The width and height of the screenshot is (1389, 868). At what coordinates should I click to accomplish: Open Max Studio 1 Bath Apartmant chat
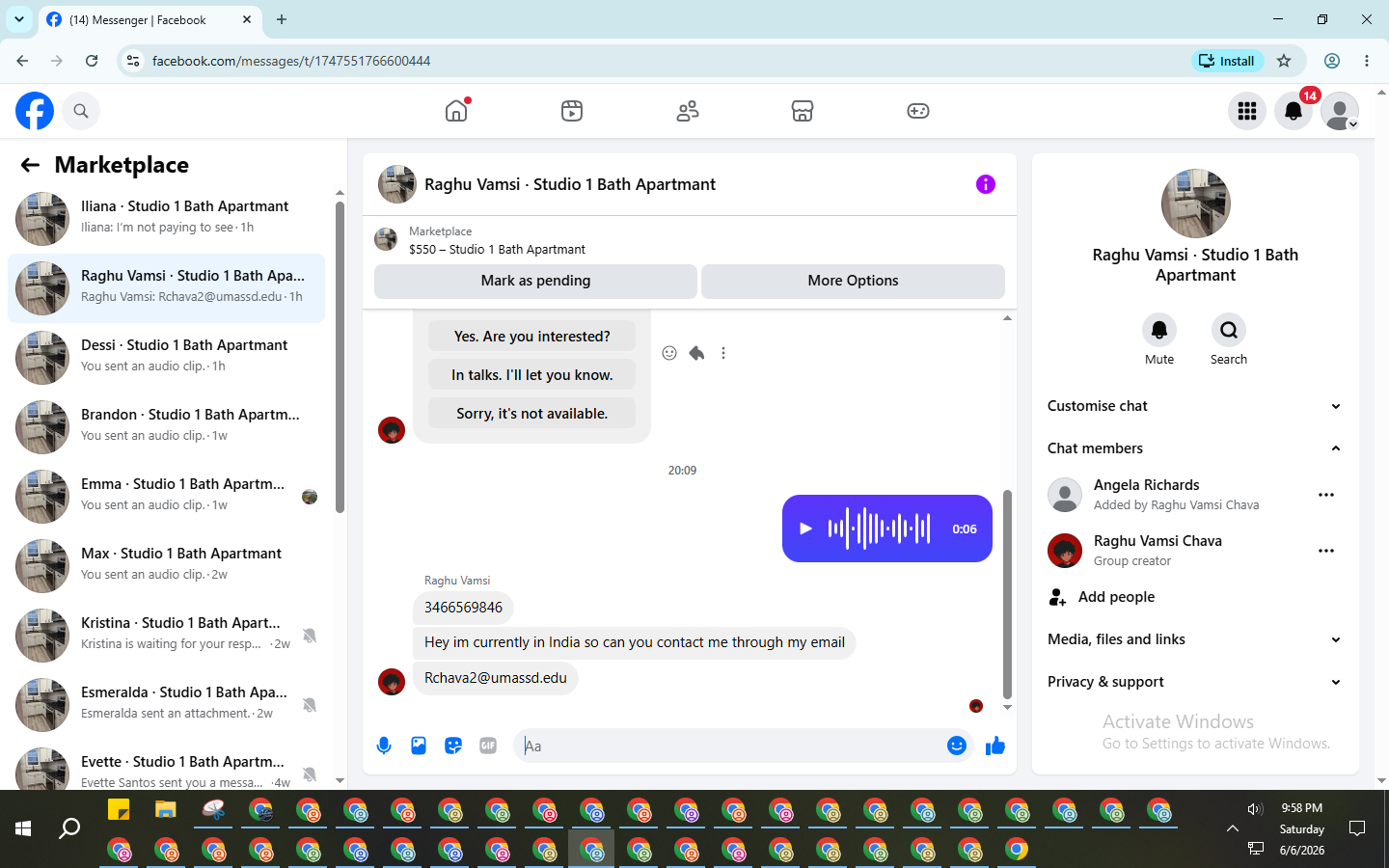pyautogui.click(x=166, y=566)
